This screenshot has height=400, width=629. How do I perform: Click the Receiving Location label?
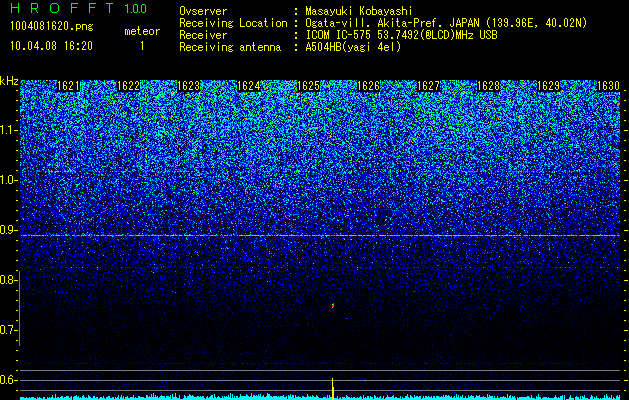pyautogui.click(x=233, y=23)
